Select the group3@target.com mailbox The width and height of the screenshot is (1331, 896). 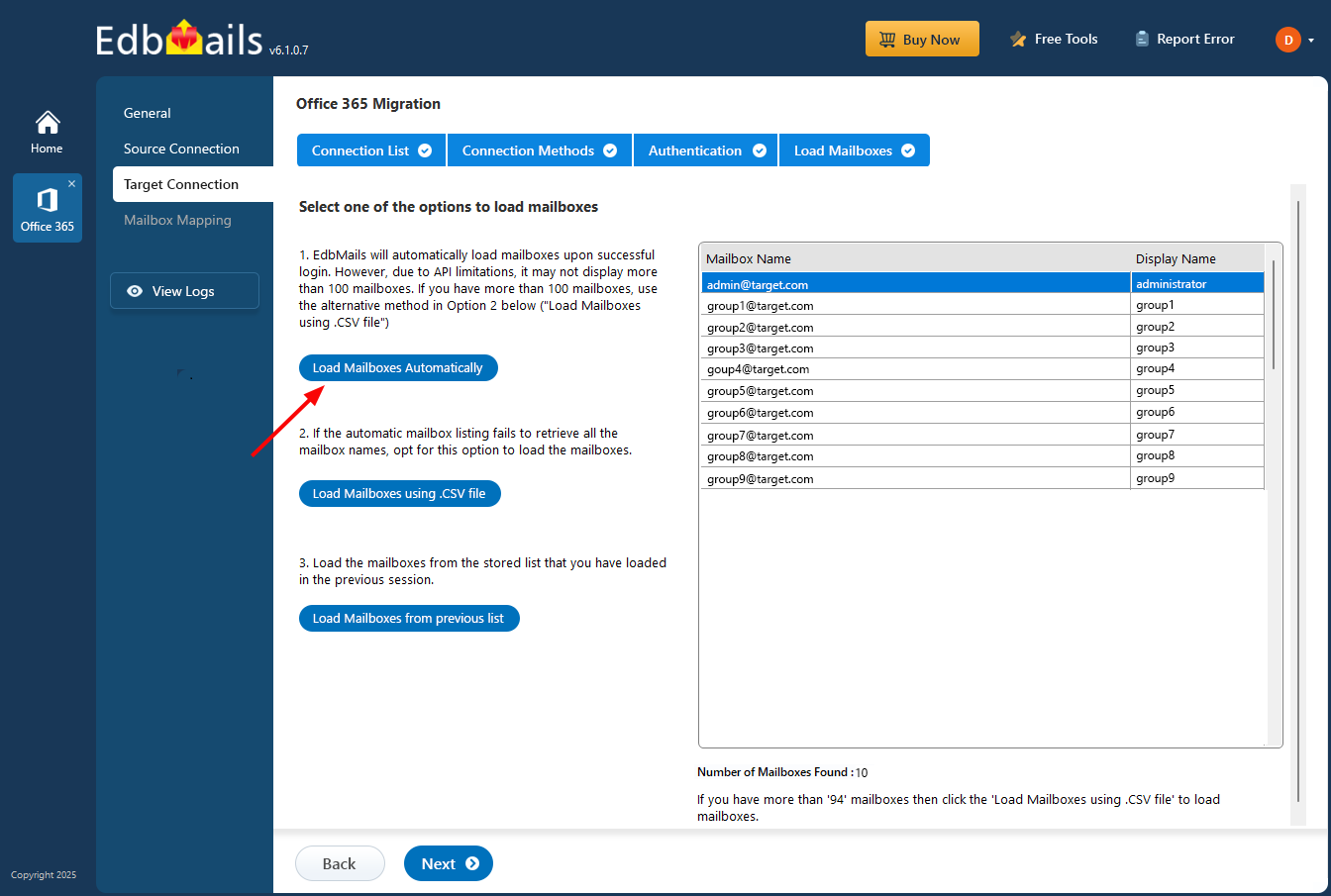click(916, 348)
